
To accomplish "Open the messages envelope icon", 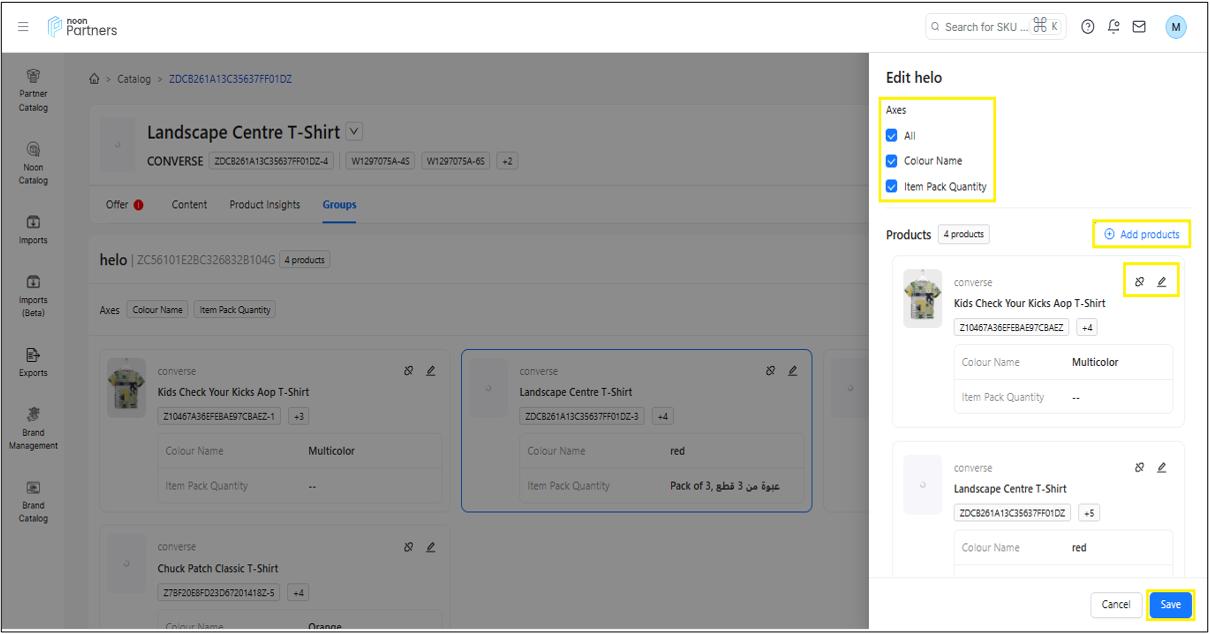I will tap(1139, 27).
